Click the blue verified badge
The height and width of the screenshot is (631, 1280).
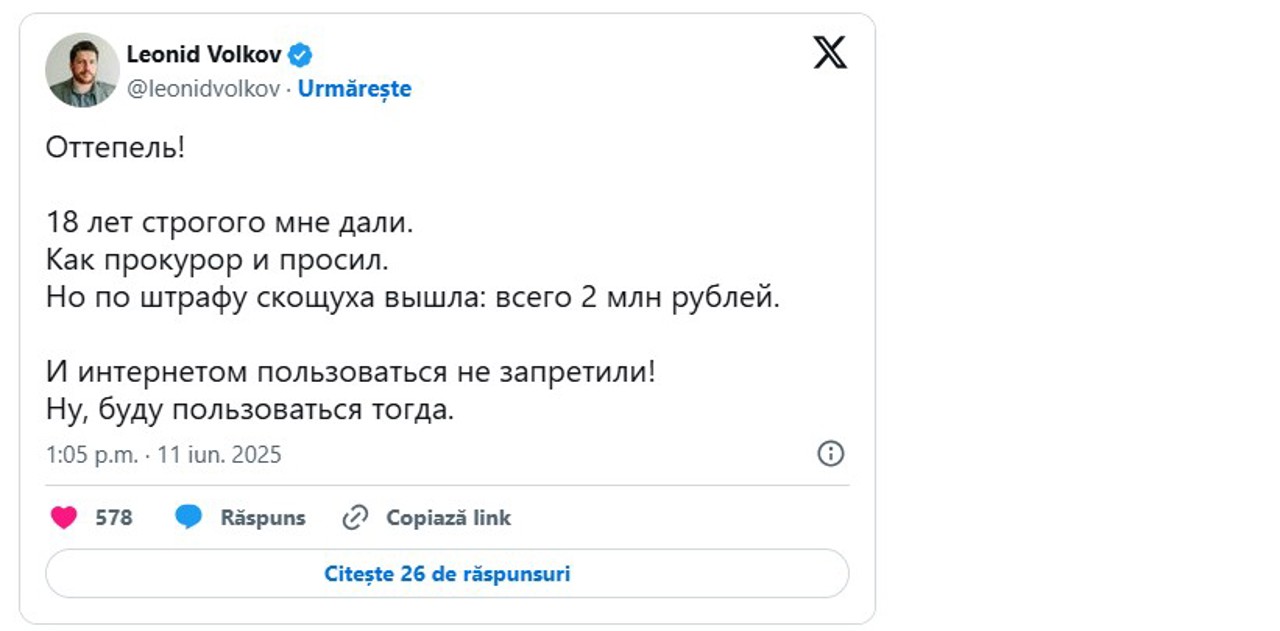(301, 55)
